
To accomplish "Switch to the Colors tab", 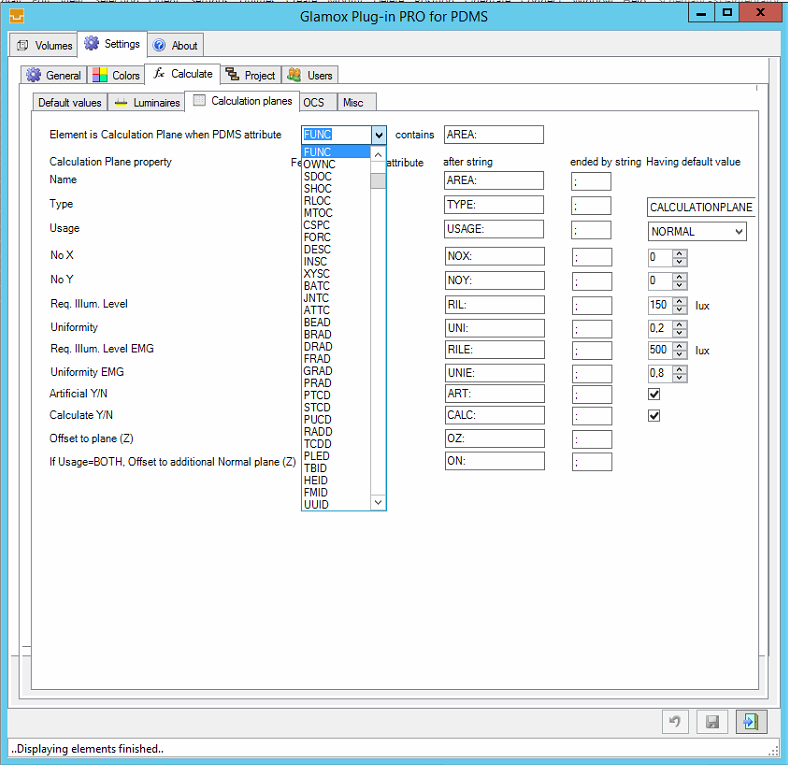I will coord(116,75).
